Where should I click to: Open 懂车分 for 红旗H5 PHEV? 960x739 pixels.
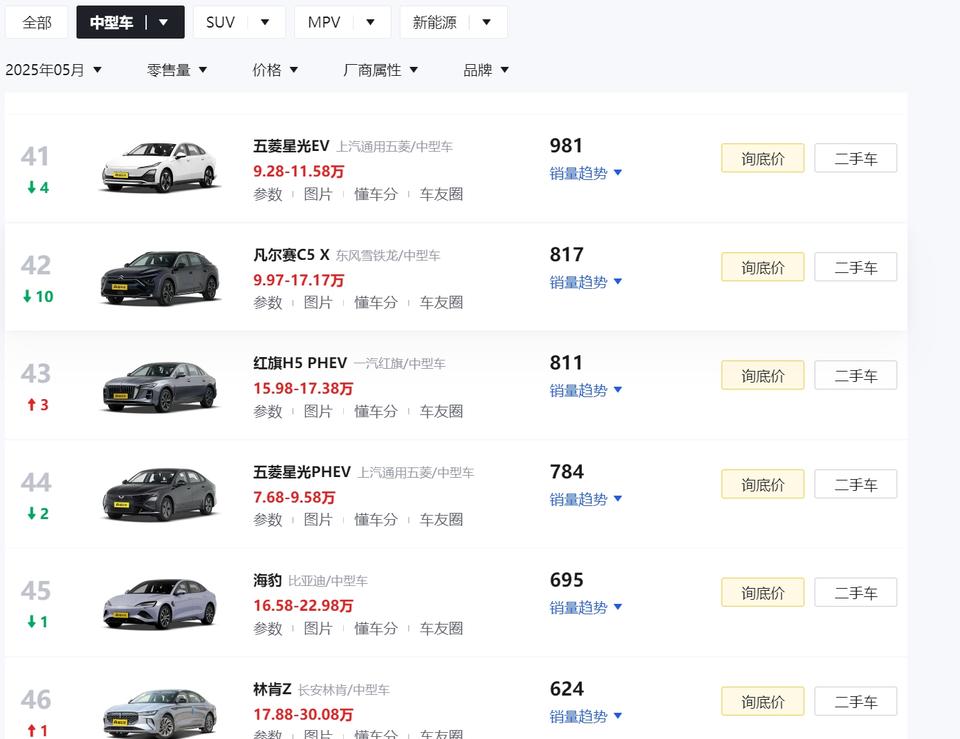pyautogui.click(x=376, y=411)
